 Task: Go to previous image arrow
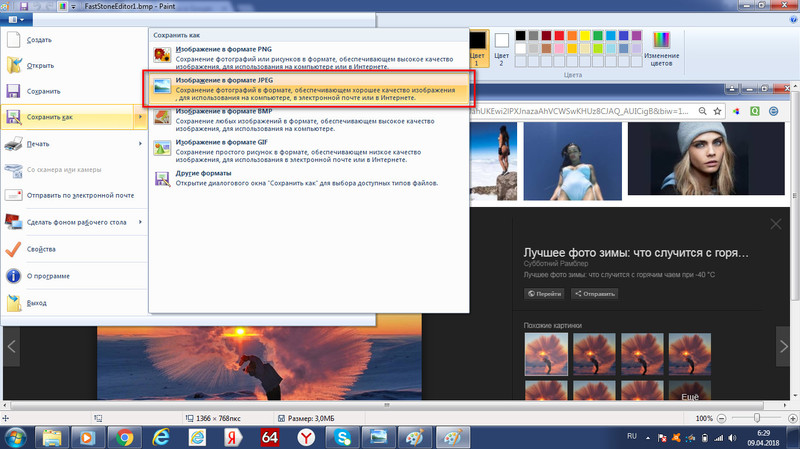[12, 347]
